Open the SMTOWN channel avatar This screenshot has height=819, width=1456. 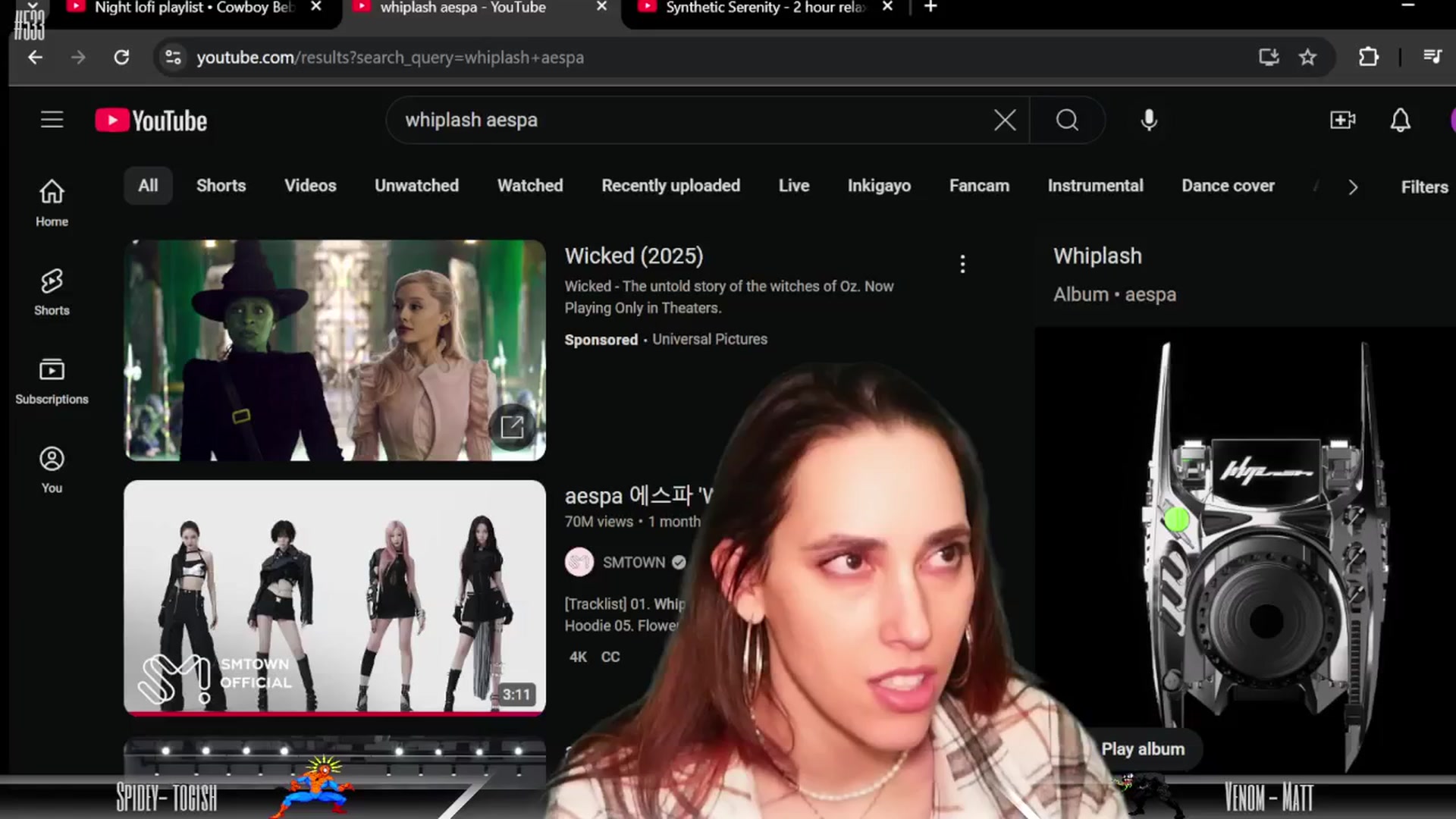point(579,562)
